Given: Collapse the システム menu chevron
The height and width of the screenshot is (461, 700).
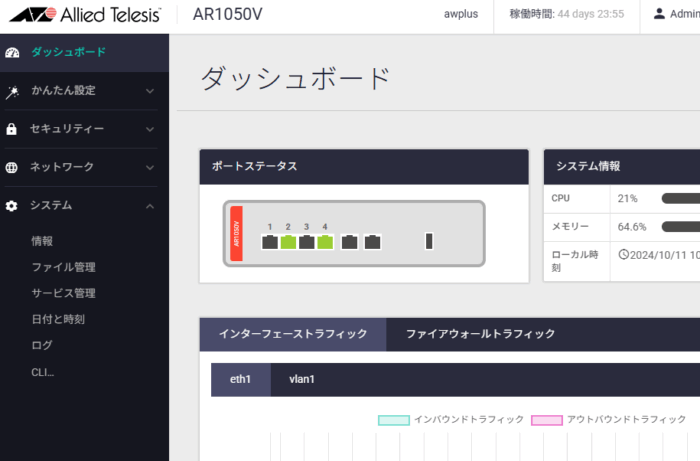Looking at the screenshot, I should tap(150, 206).
